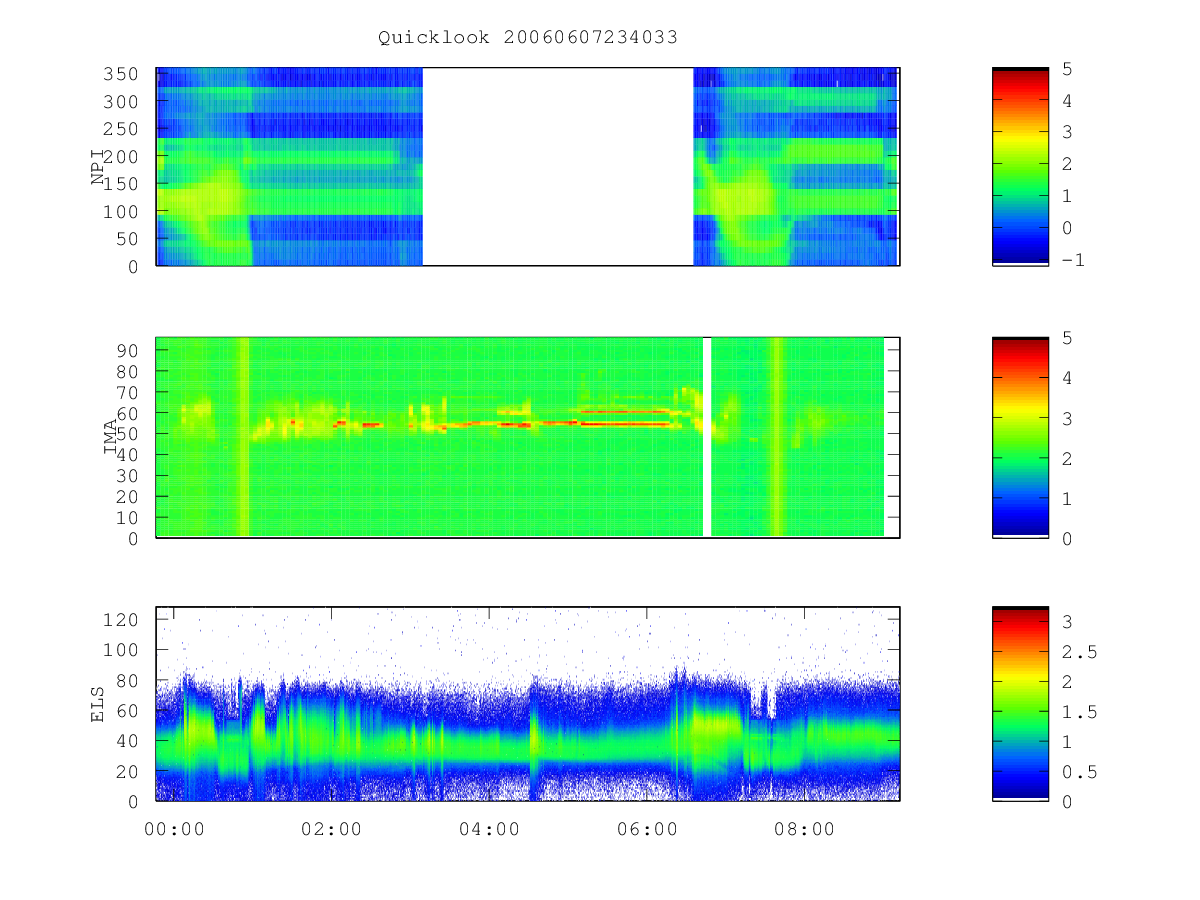
Task: Click the narrow white gap in IMA panel
Action: (x=707, y=437)
